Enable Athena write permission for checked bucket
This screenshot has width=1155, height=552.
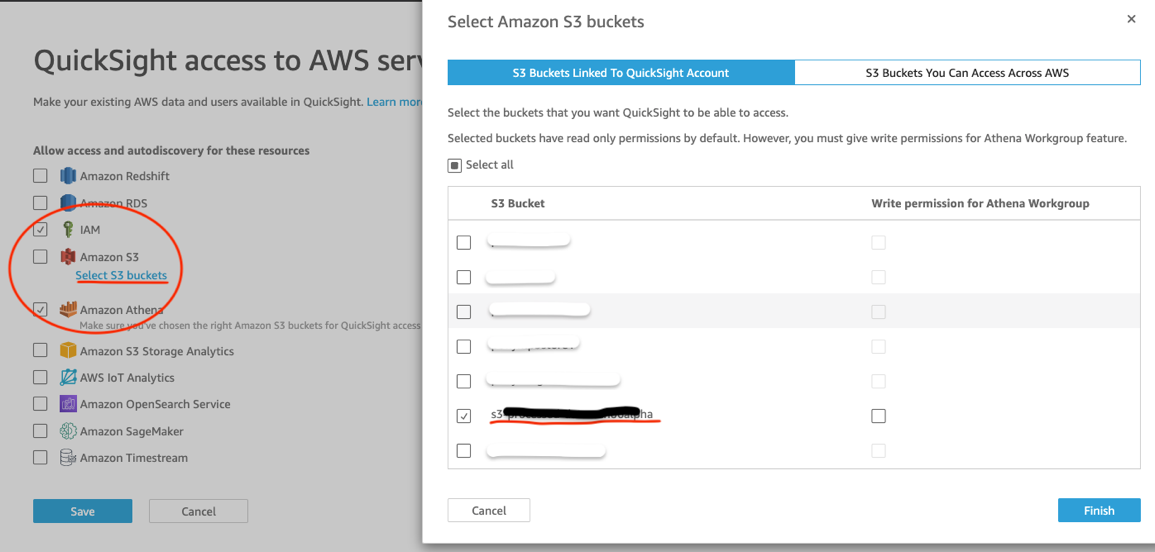click(x=878, y=416)
